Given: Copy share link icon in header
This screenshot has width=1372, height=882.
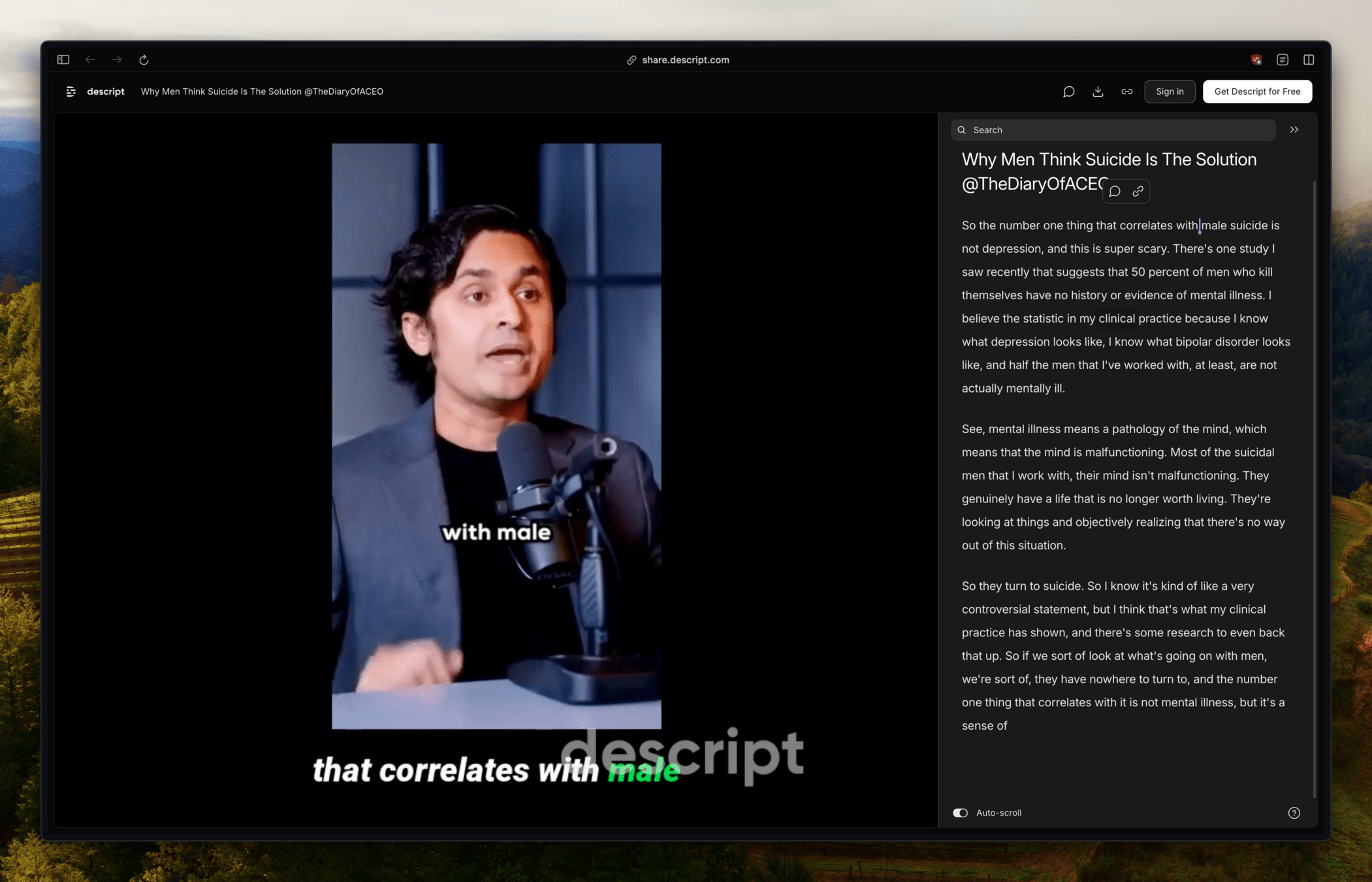Looking at the screenshot, I should (1126, 91).
